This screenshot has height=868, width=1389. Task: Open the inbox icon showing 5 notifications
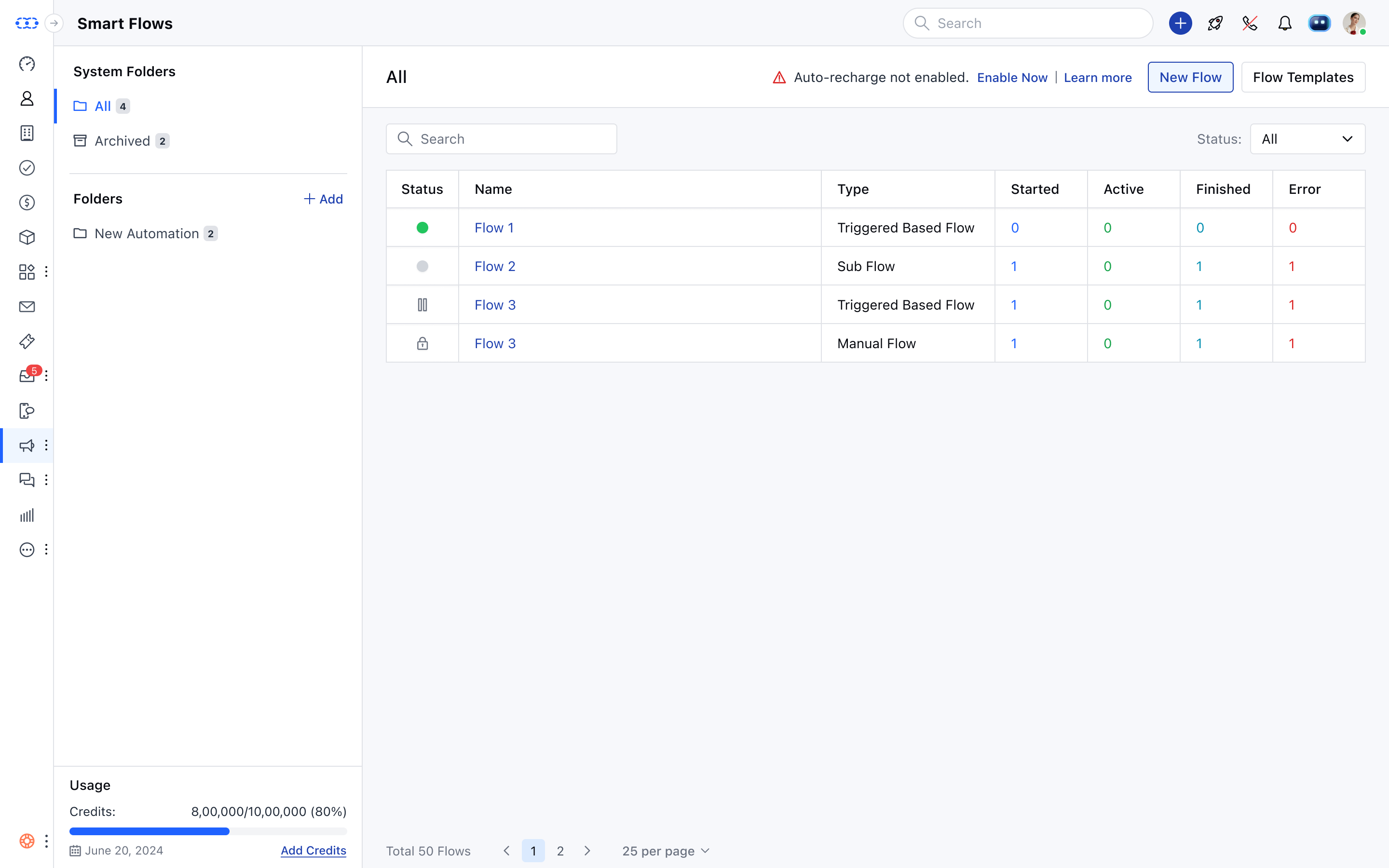[x=27, y=376]
